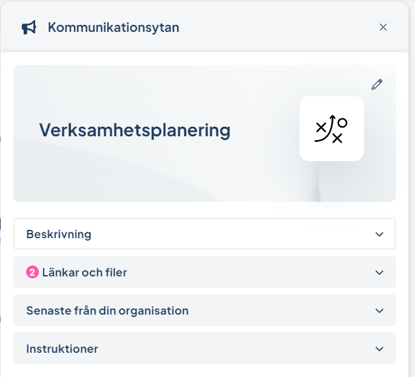Click the empty middle of the Beskrivning row
Screen dimensions: 415x377
(233, 234)
